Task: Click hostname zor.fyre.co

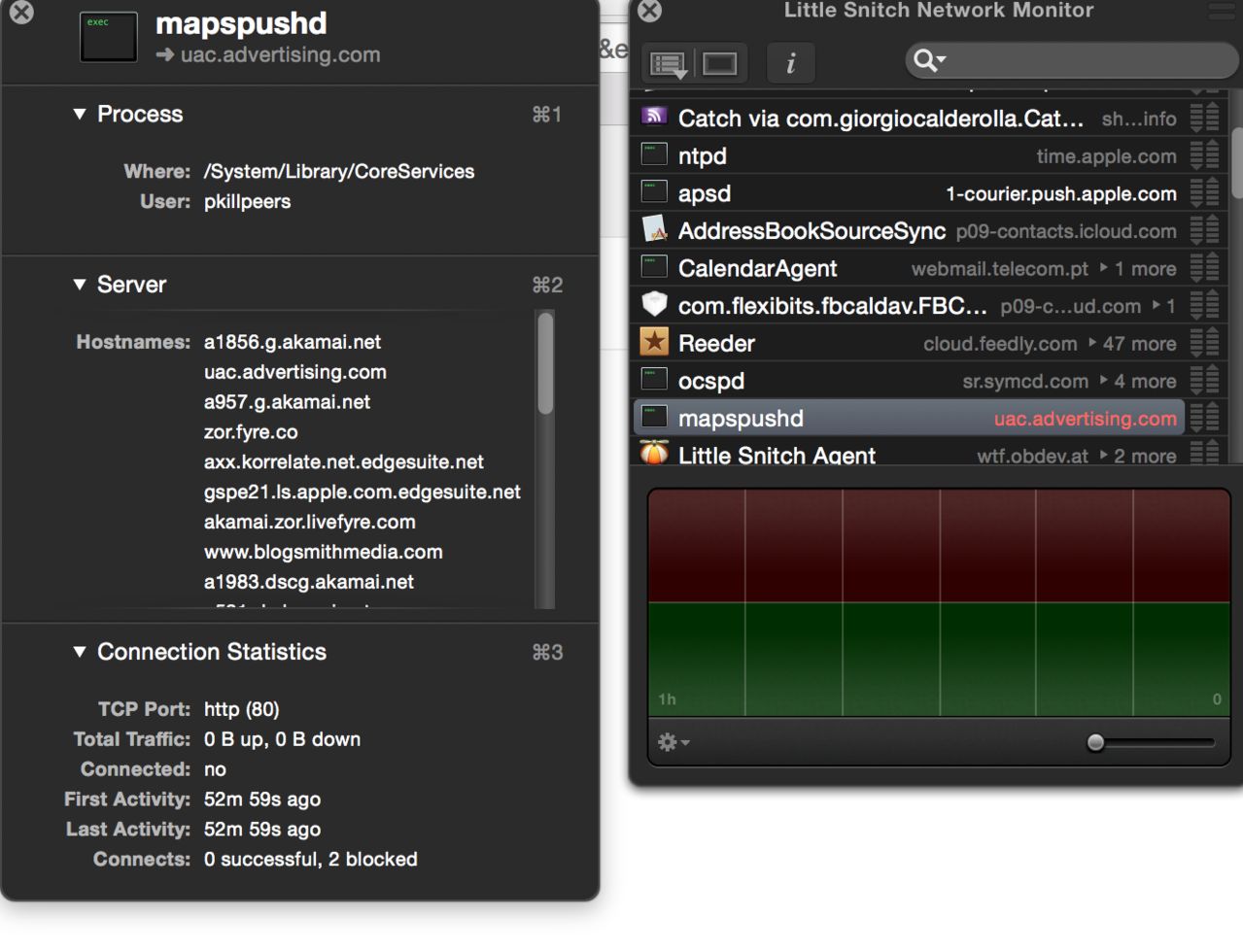Action: [251, 431]
